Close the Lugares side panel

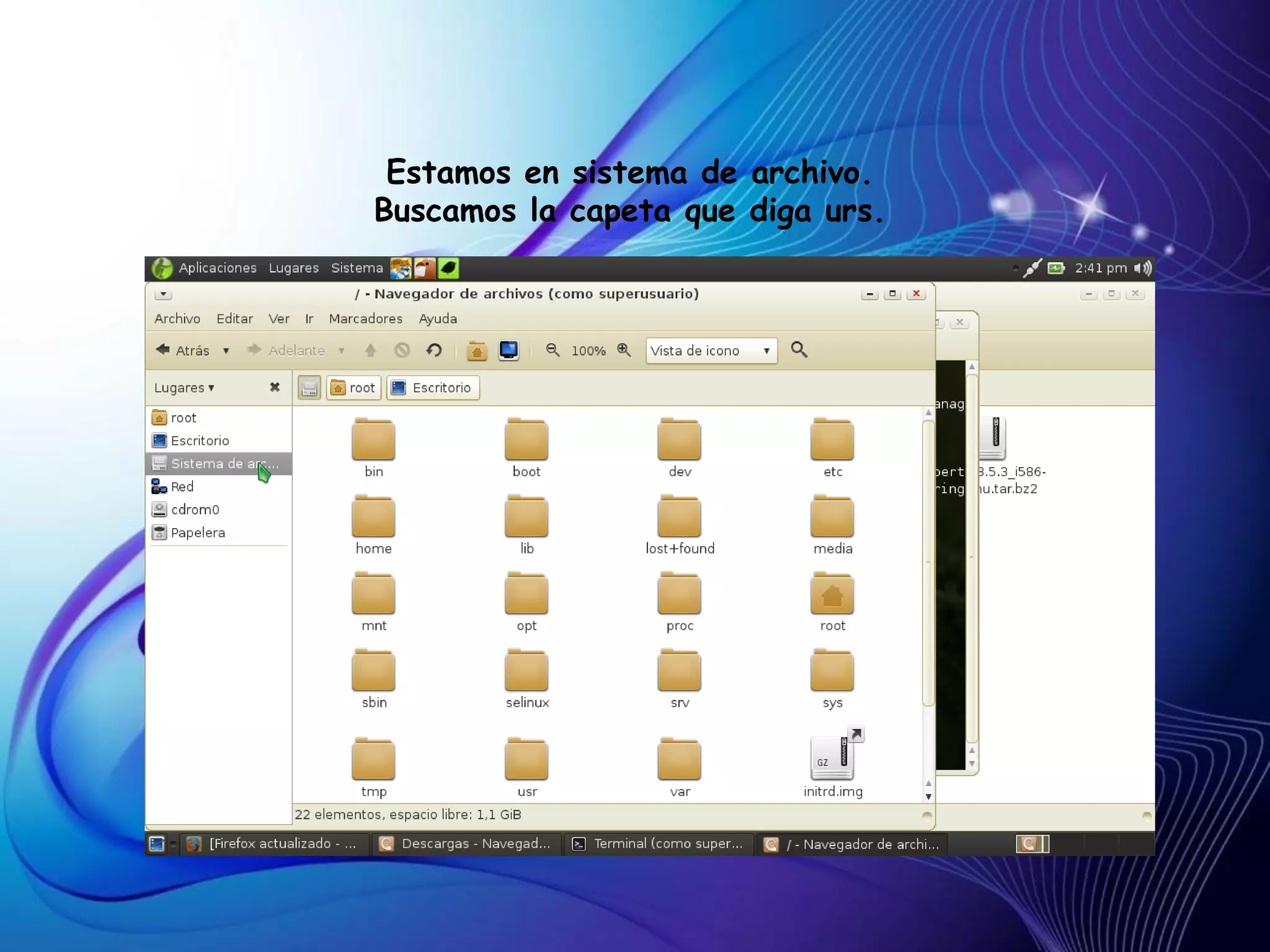pyautogui.click(x=275, y=387)
